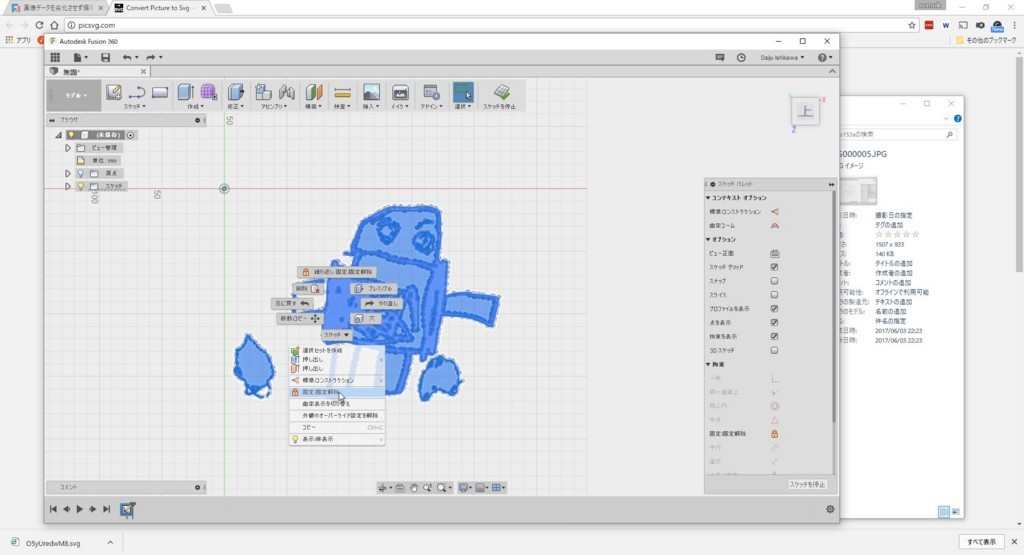Expand the Origin tree node
Screen dimensions: 1024x555
[68, 174]
